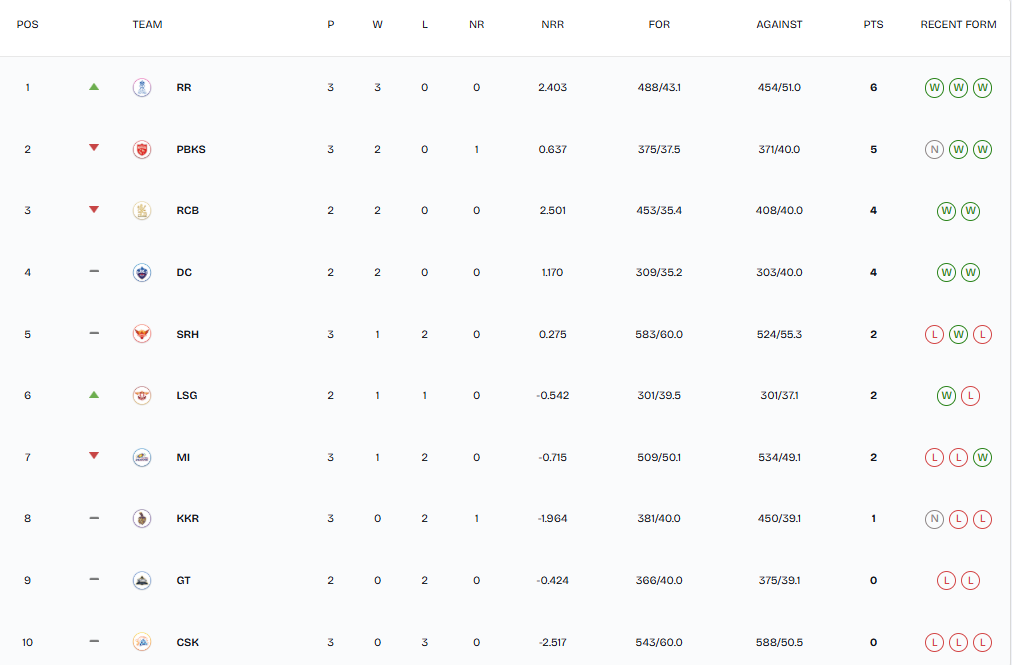Click the RCB team logo icon

[142, 211]
